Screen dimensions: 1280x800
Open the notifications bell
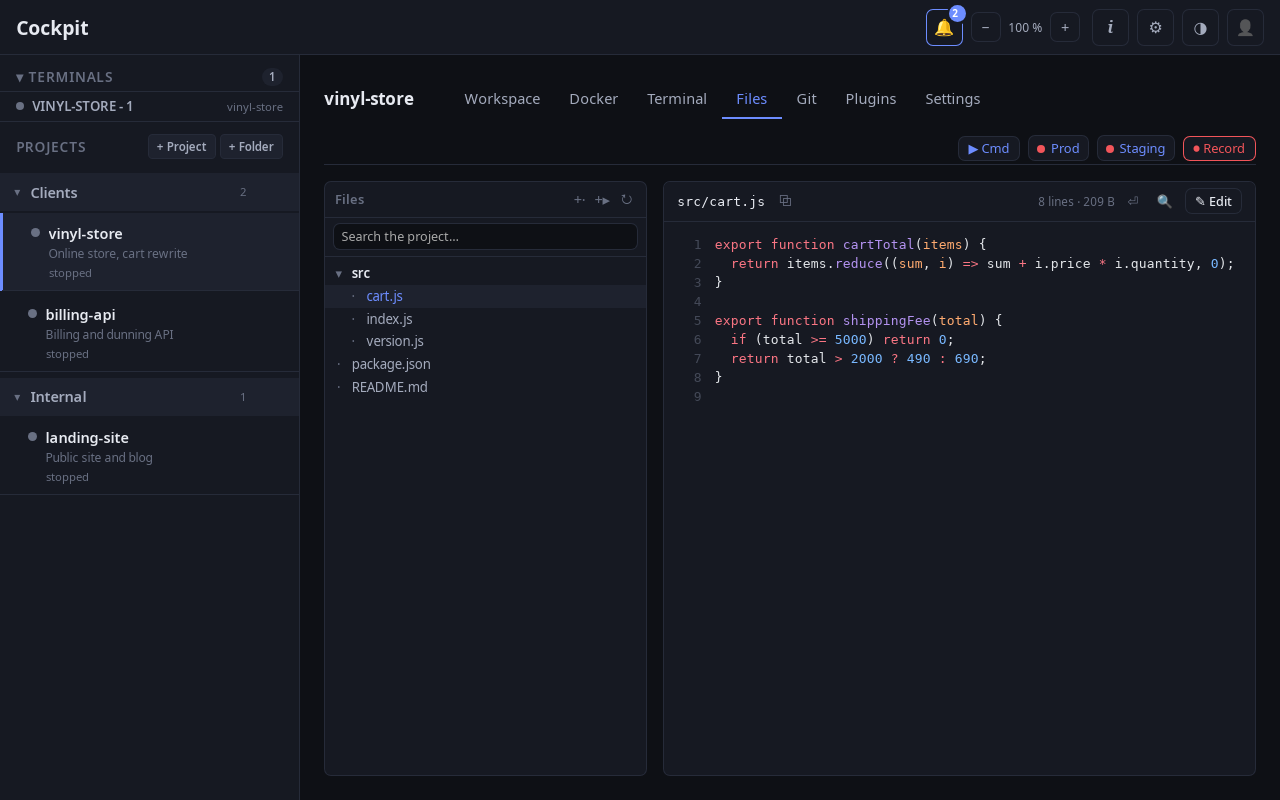pos(944,28)
